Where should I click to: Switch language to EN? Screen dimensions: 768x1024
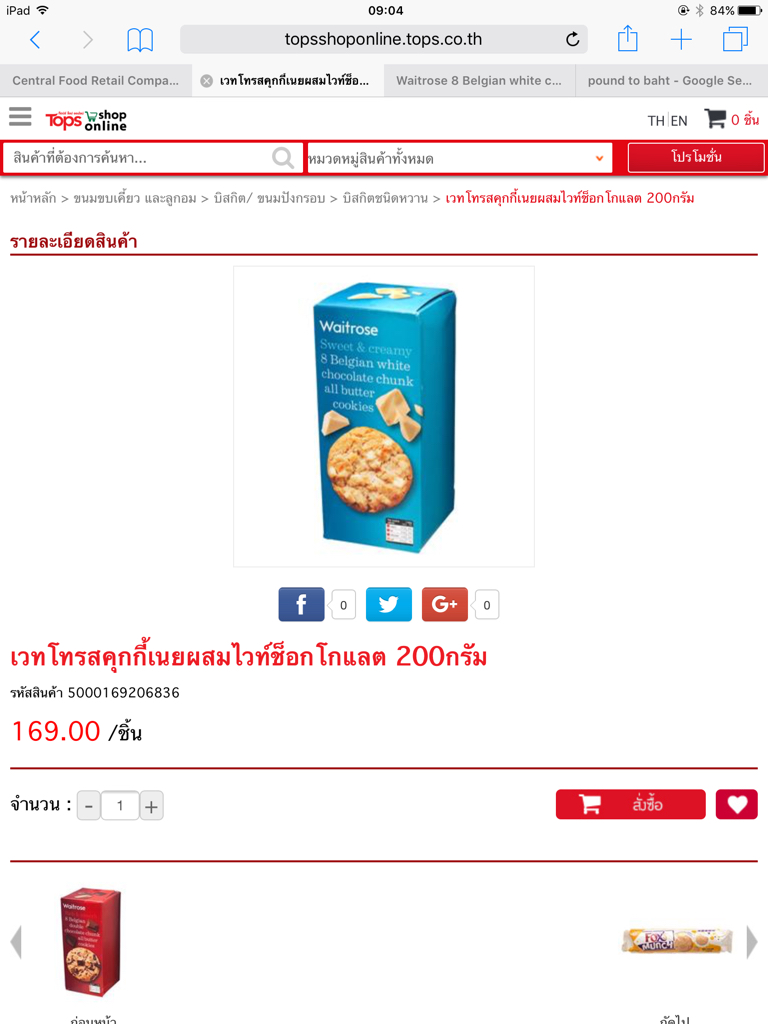pyautogui.click(x=679, y=121)
